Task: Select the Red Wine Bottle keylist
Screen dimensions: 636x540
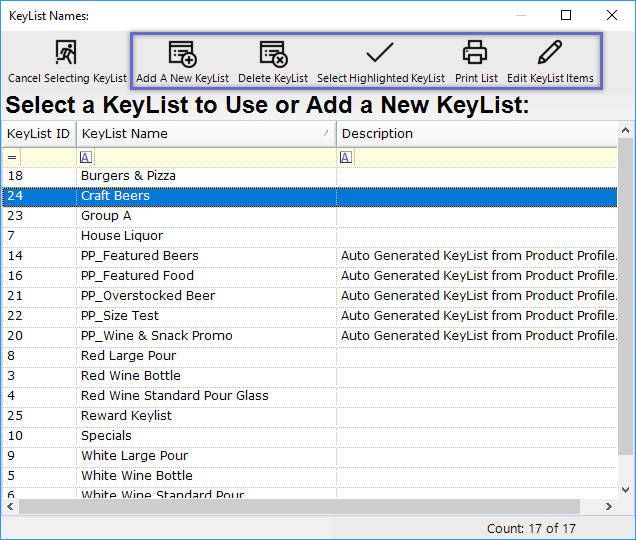Action: (131, 376)
